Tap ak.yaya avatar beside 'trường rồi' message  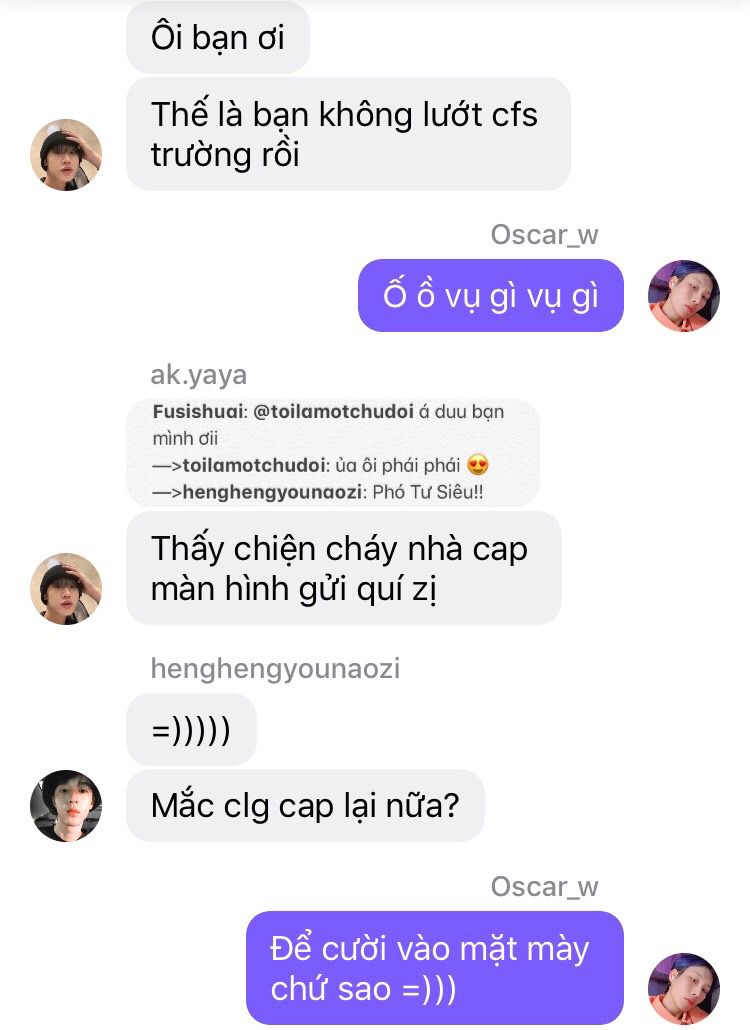(x=66, y=155)
